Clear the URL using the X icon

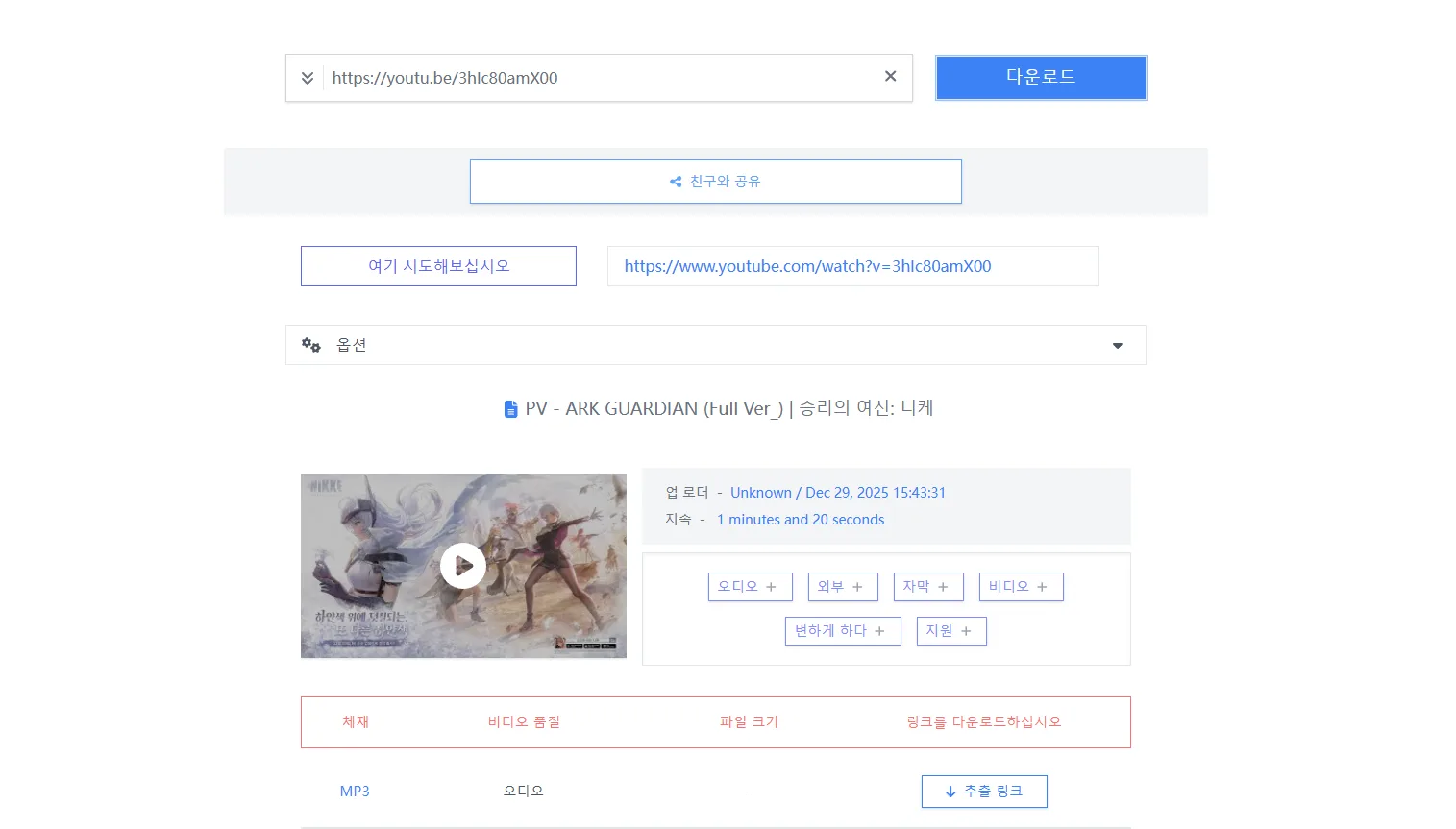pos(890,76)
